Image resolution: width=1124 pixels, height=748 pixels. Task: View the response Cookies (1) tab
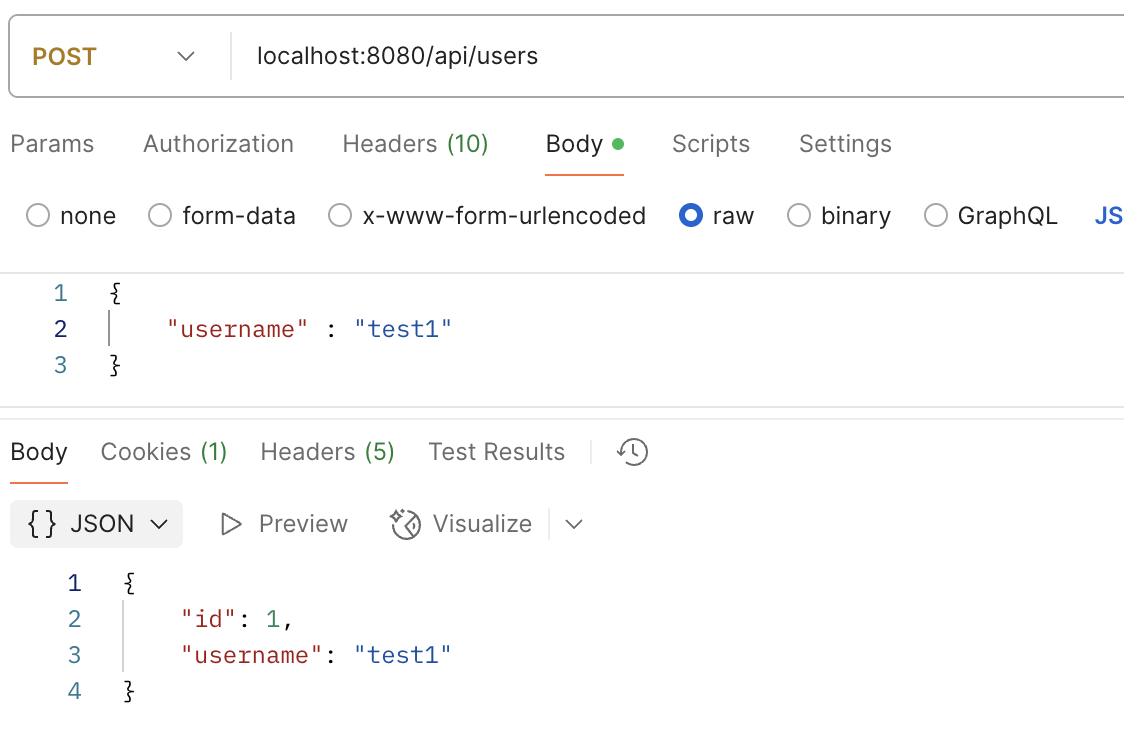tap(164, 452)
